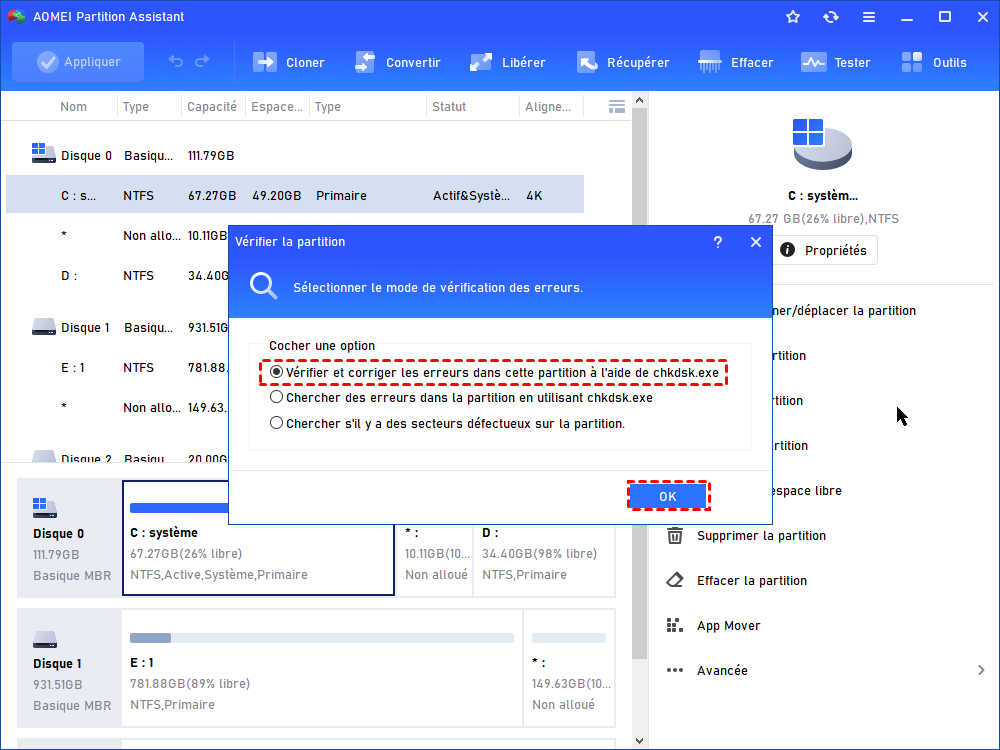Select the Disque 0 row in list
The image size is (1000, 750).
[x=295, y=156]
